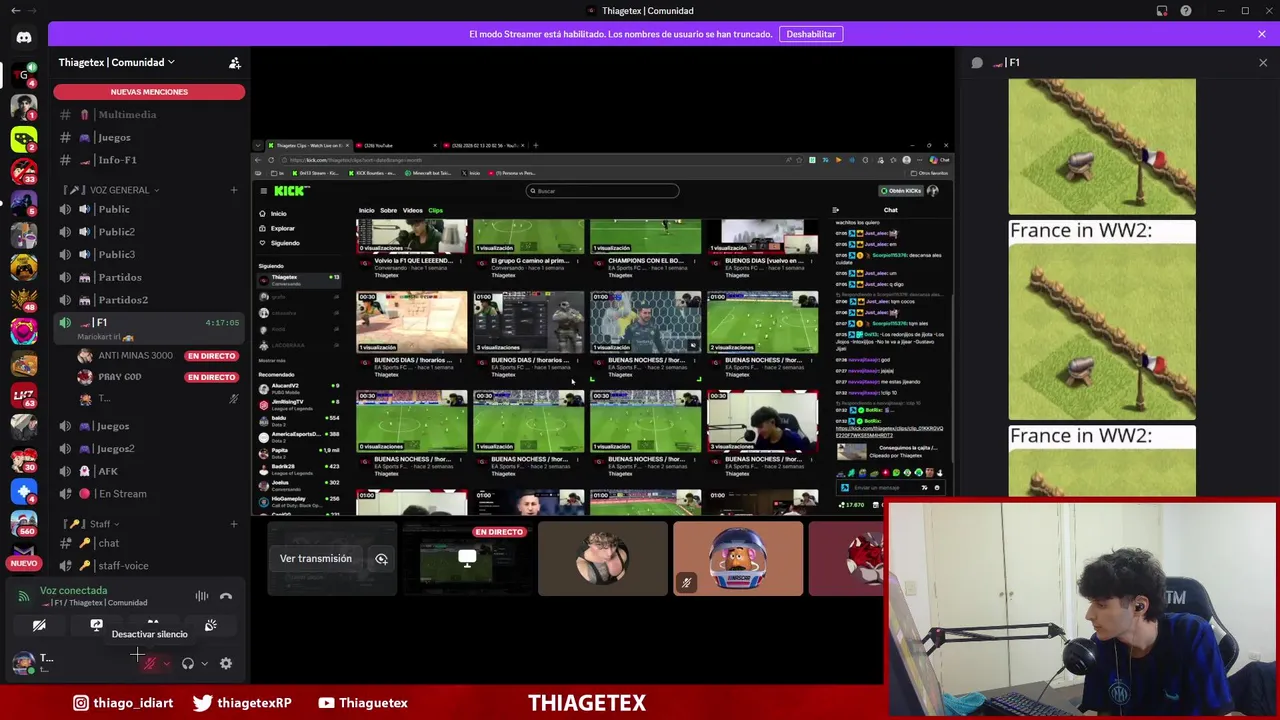The height and width of the screenshot is (720, 1280).
Task: Share your screen from voice panel
Action: pyautogui.click(x=96, y=625)
